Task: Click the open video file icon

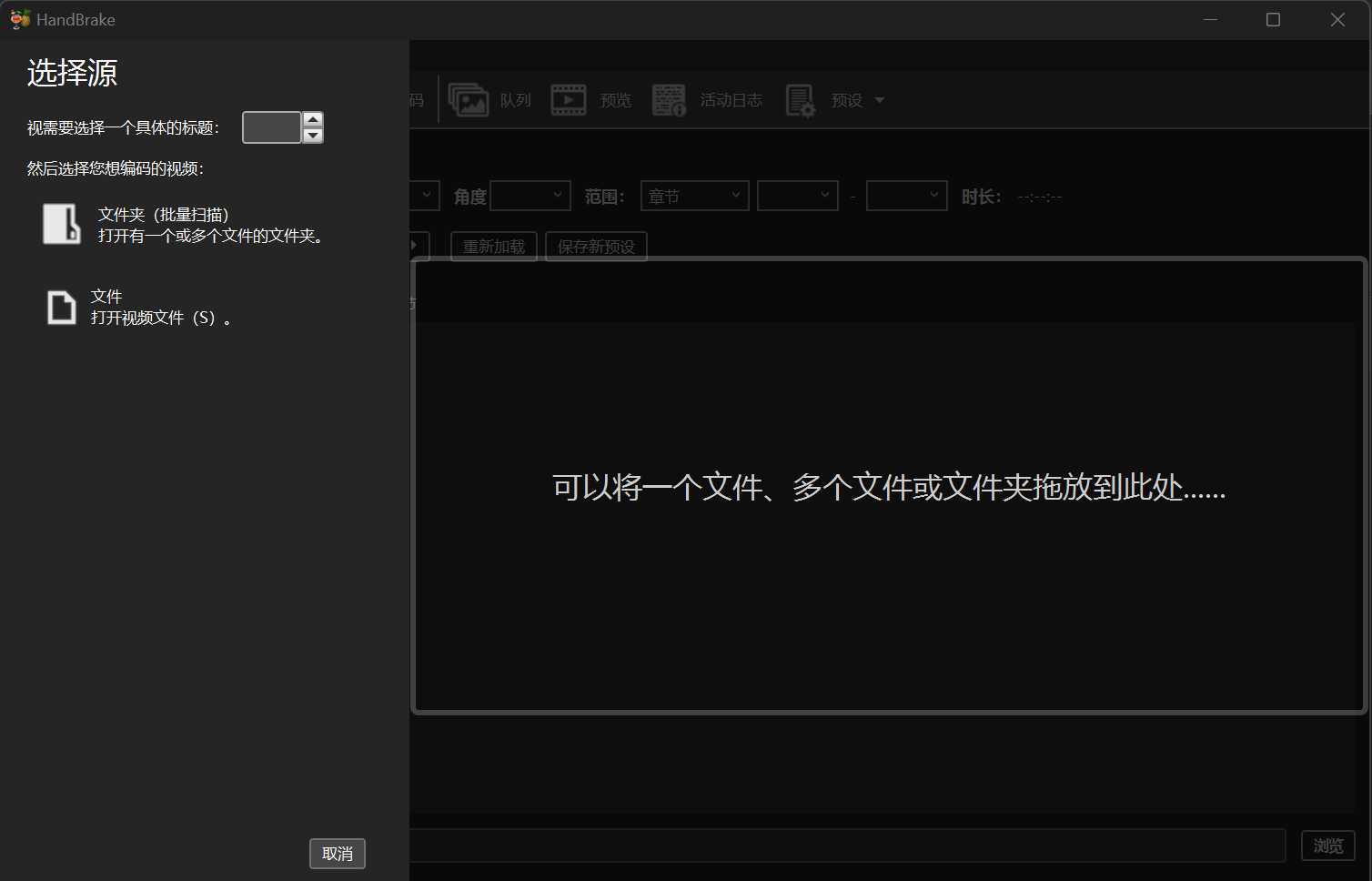Action: click(62, 308)
